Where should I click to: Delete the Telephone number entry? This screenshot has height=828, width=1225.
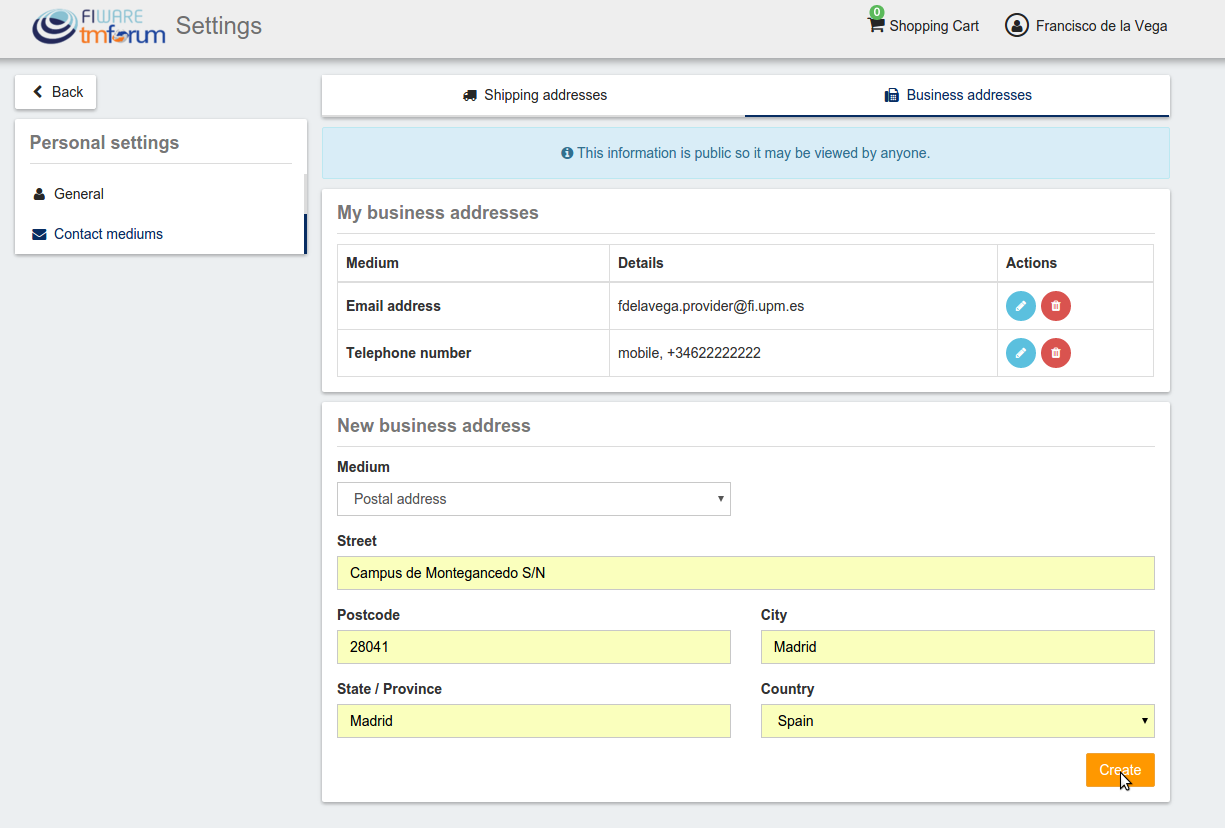[x=1056, y=353]
